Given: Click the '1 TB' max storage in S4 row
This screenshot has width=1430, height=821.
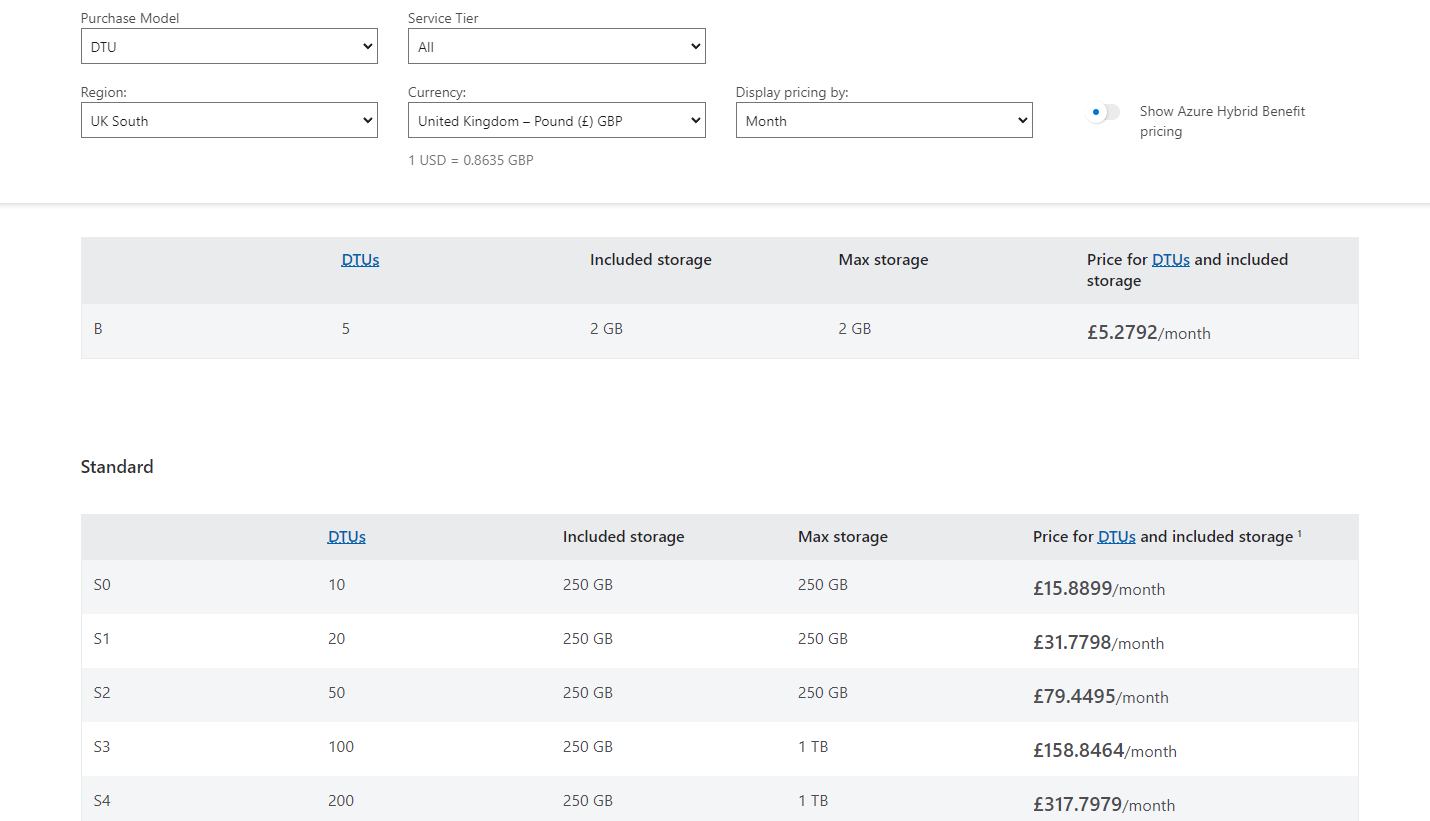Looking at the screenshot, I should coord(813,801).
